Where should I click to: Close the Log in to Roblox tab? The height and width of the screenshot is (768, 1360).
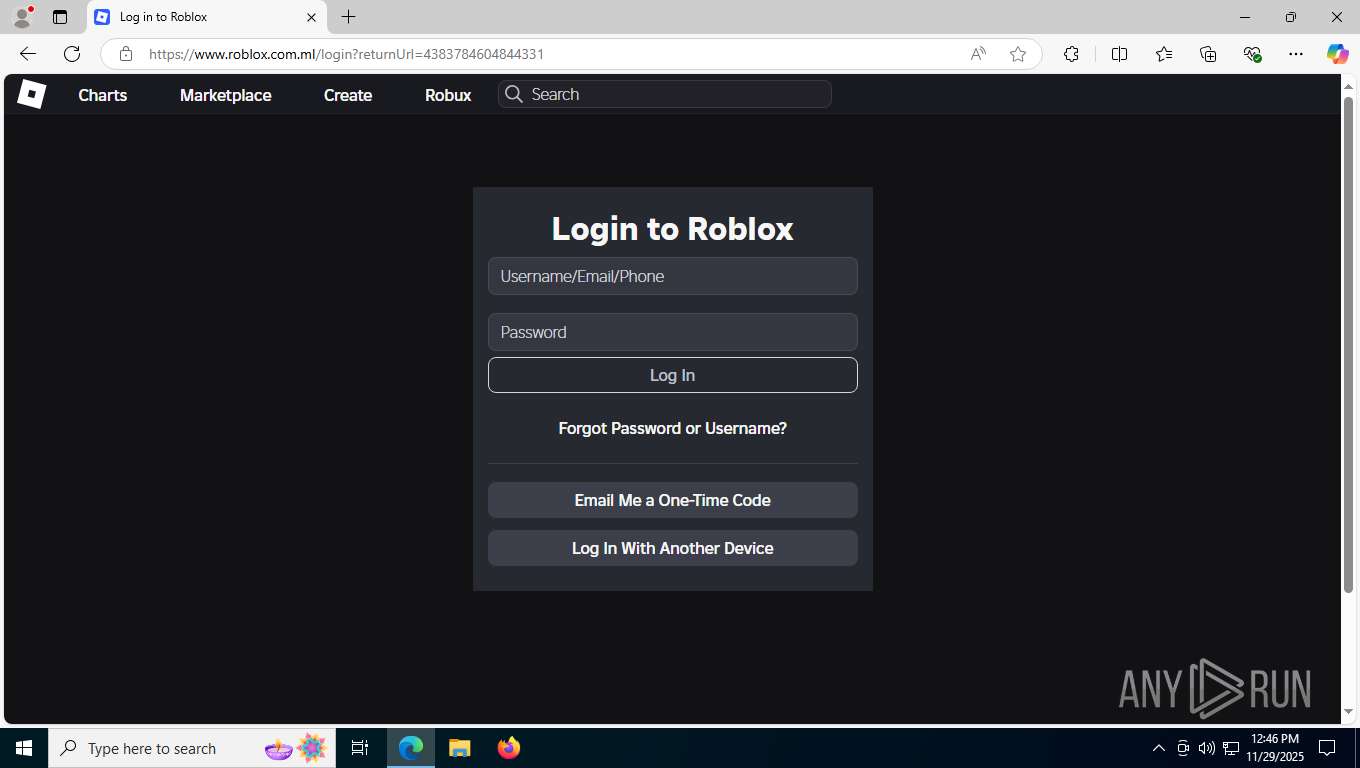point(311,17)
